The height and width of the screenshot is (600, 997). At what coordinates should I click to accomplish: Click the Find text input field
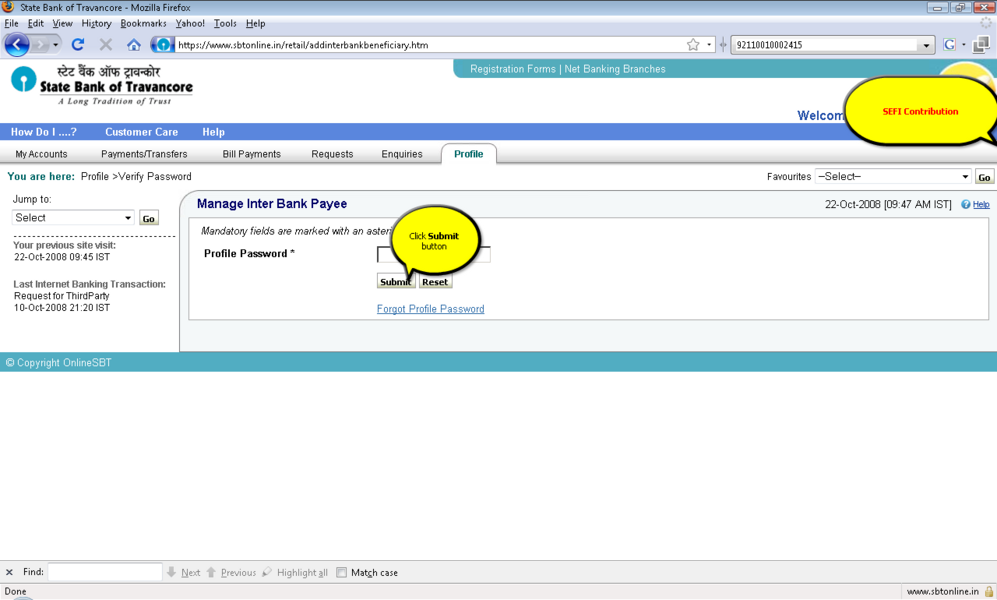pos(105,573)
